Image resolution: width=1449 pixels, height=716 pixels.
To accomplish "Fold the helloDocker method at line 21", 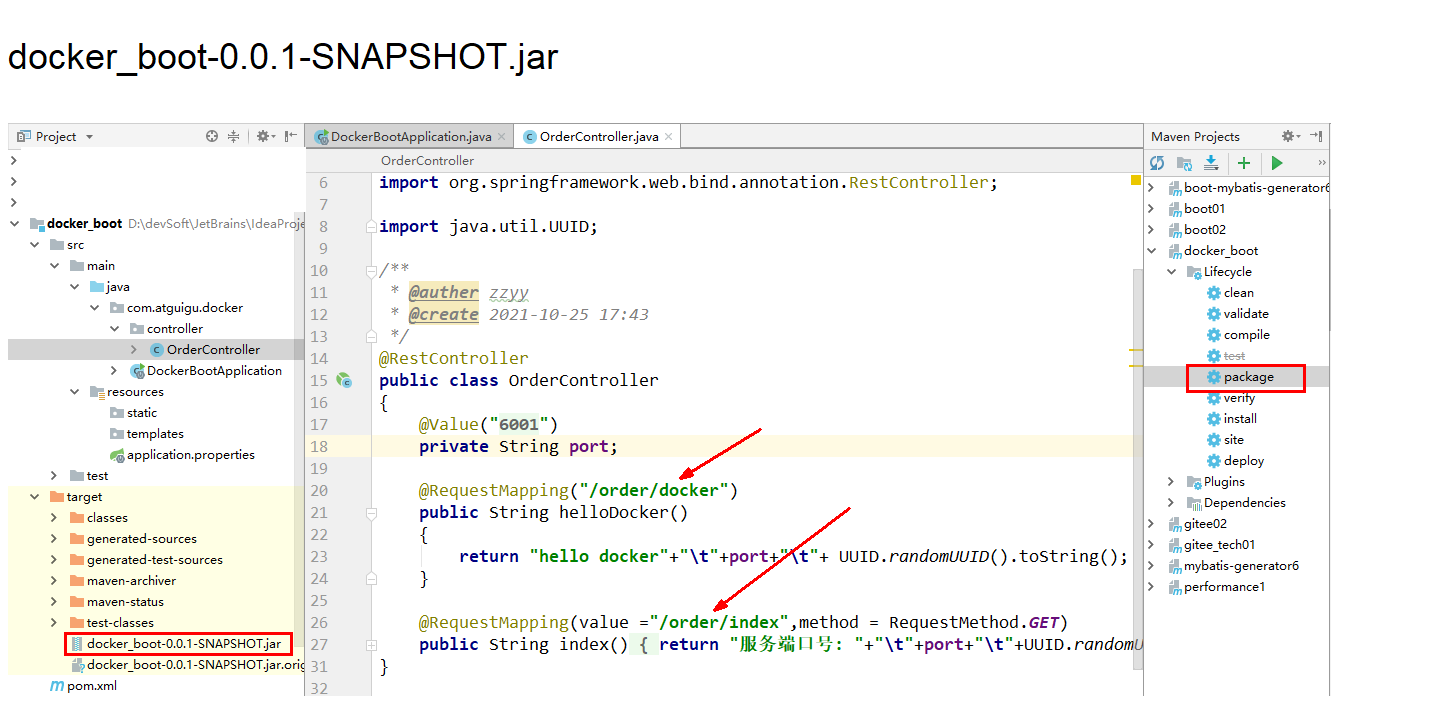I will (372, 512).
